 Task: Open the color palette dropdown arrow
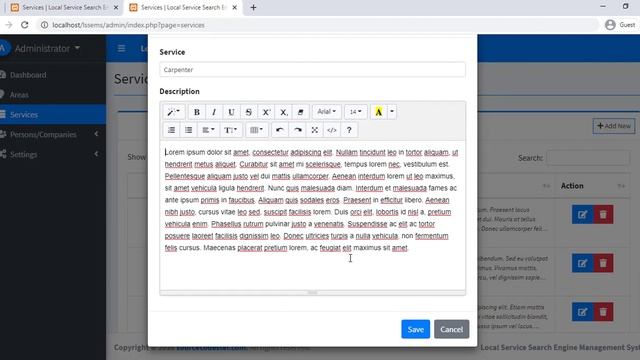click(x=392, y=112)
